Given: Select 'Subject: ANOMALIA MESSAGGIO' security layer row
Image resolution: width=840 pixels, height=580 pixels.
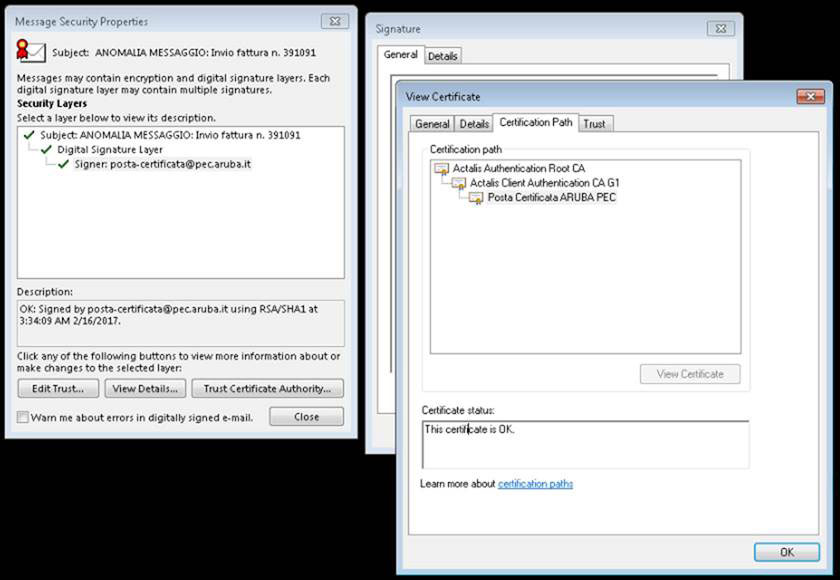Looking at the screenshot, I should point(170,135).
